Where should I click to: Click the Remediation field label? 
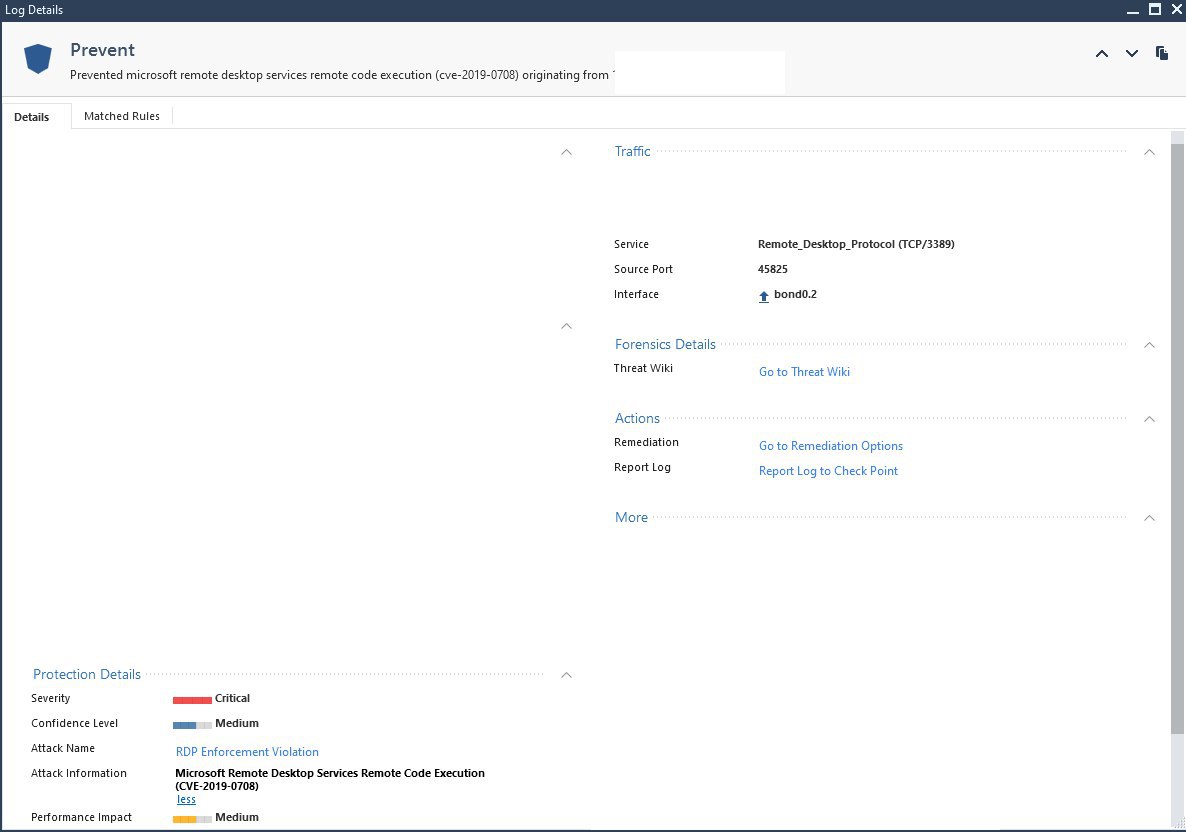[x=646, y=442]
